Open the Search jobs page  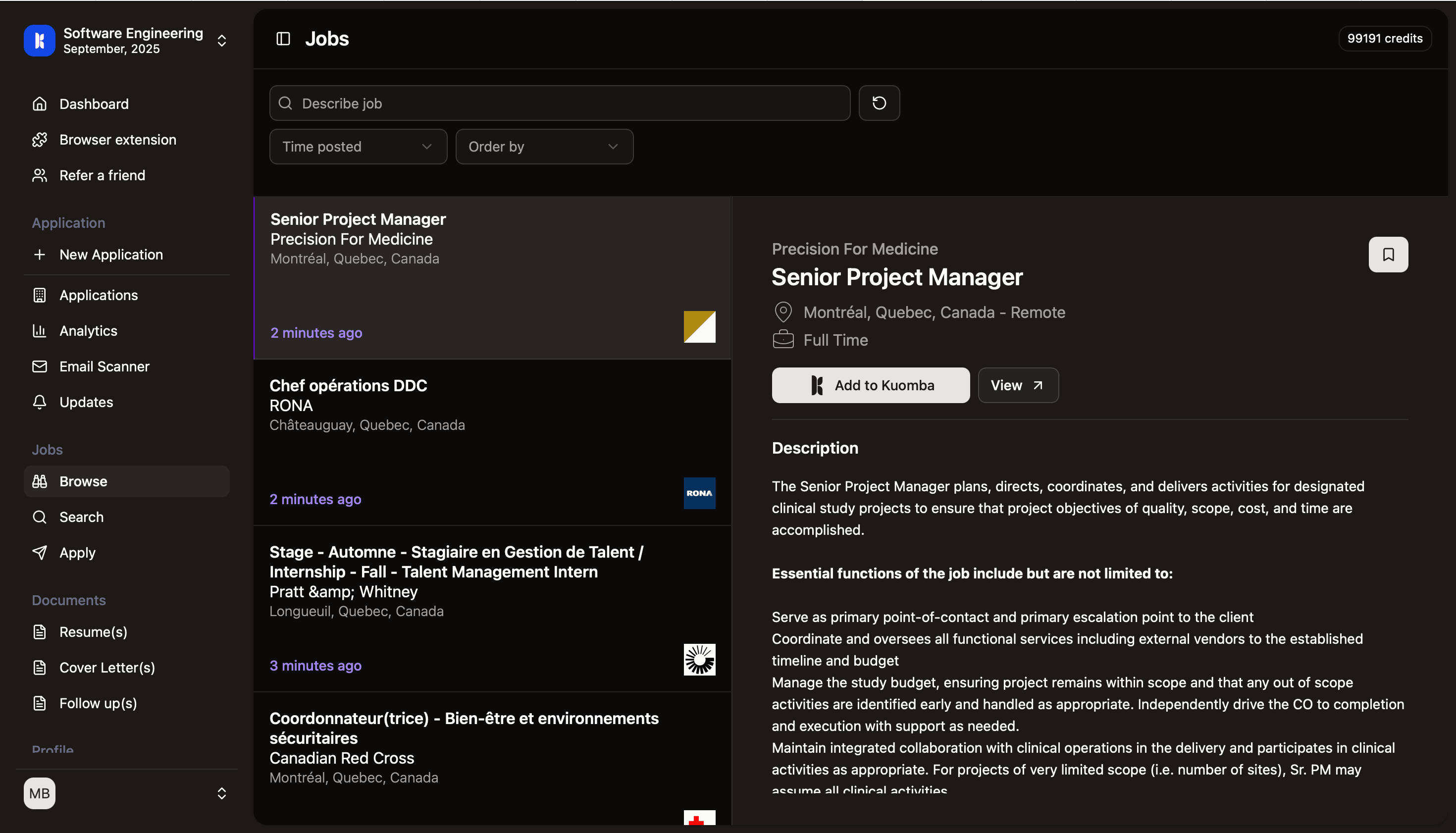click(x=126, y=517)
